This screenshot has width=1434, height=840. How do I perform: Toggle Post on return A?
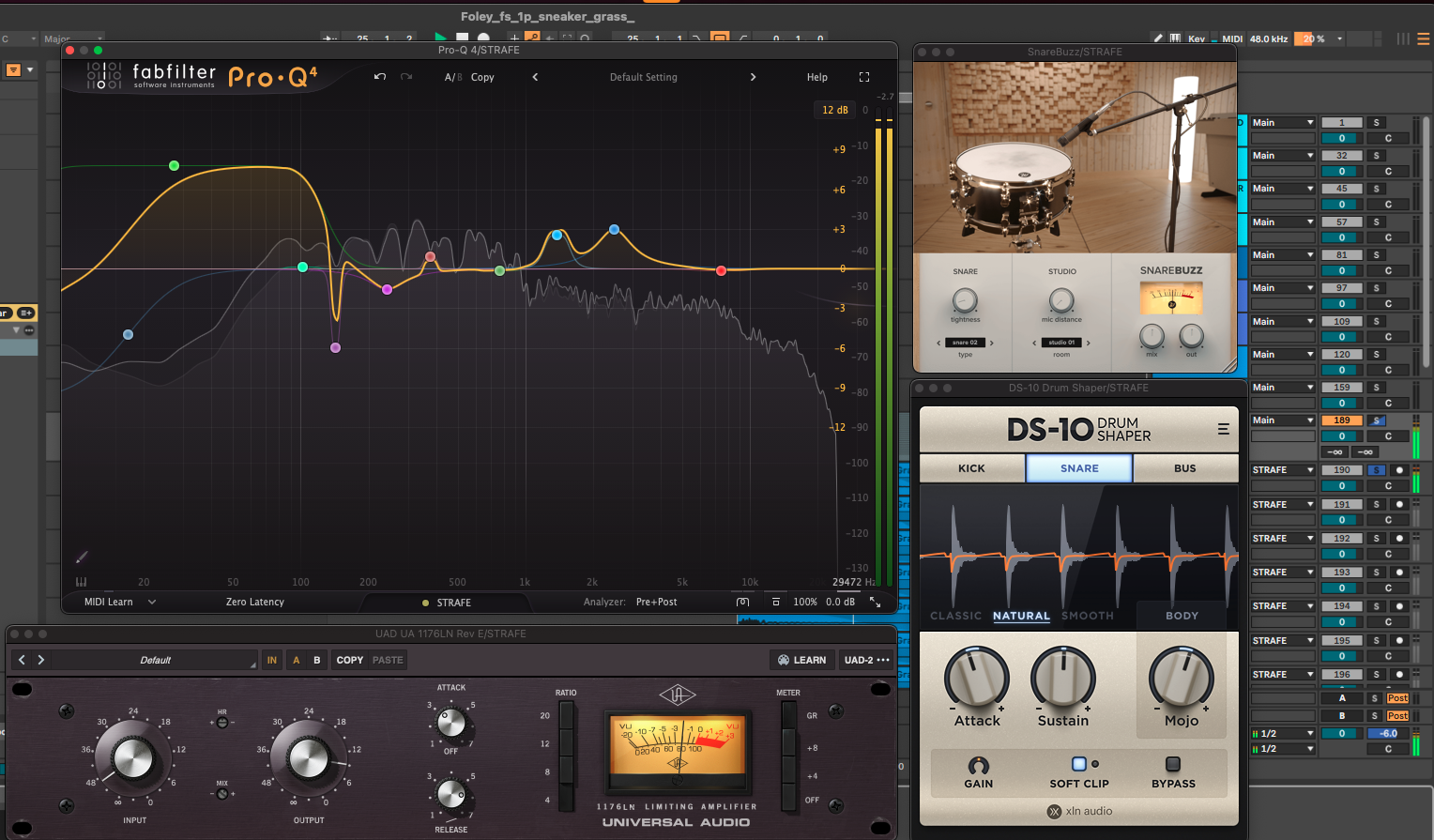click(1397, 698)
